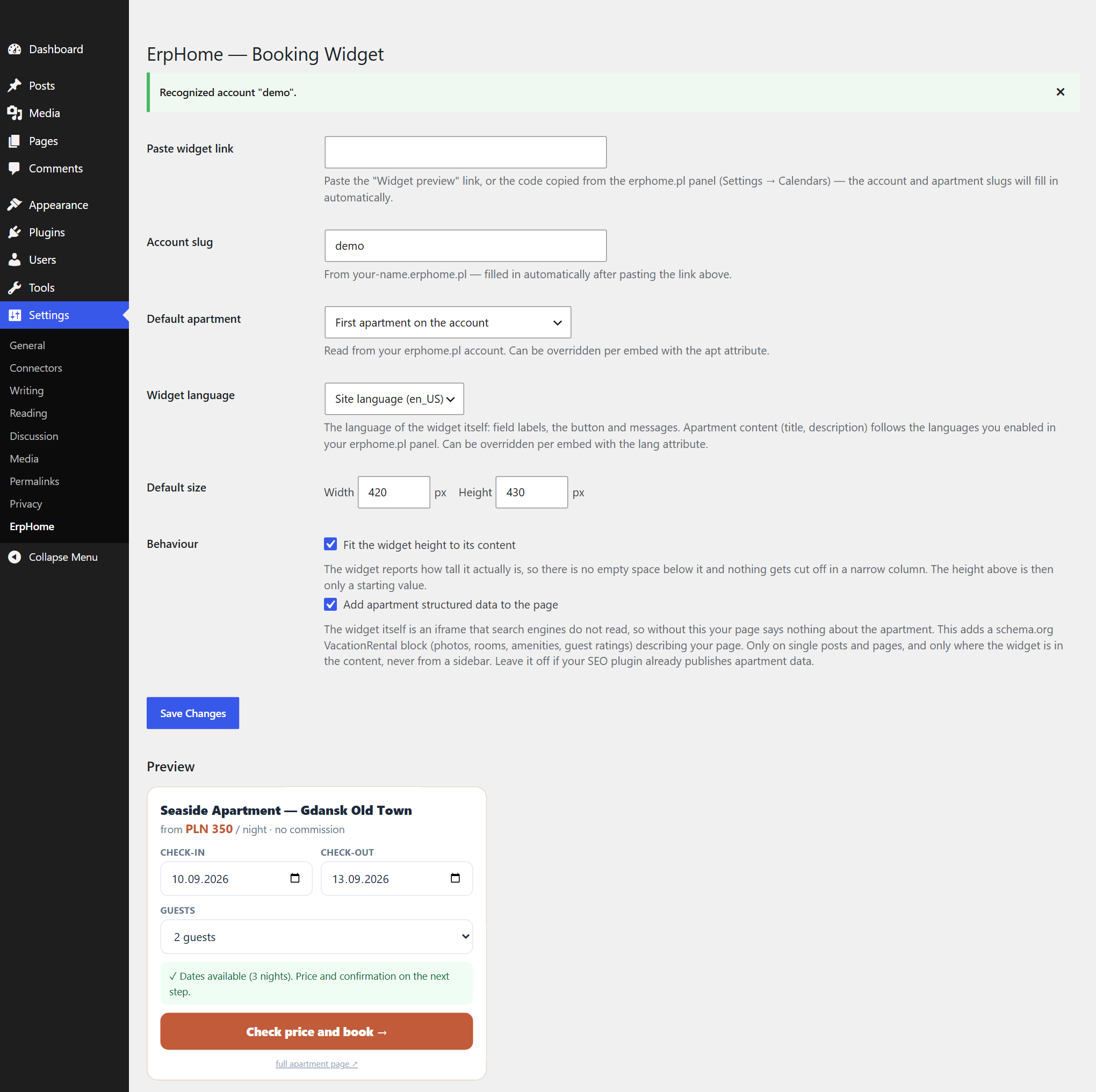This screenshot has height=1092, width=1096.
Task: Open the General settings submenu item
Action: [x=27, y=345]
